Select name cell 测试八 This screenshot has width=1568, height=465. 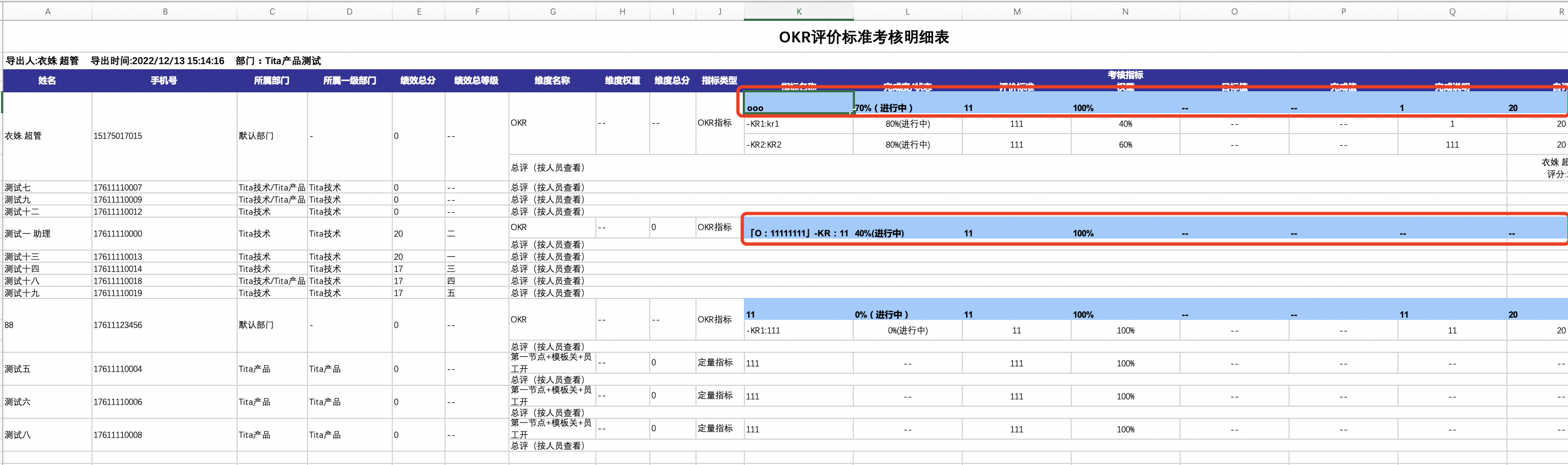point(47,435)
